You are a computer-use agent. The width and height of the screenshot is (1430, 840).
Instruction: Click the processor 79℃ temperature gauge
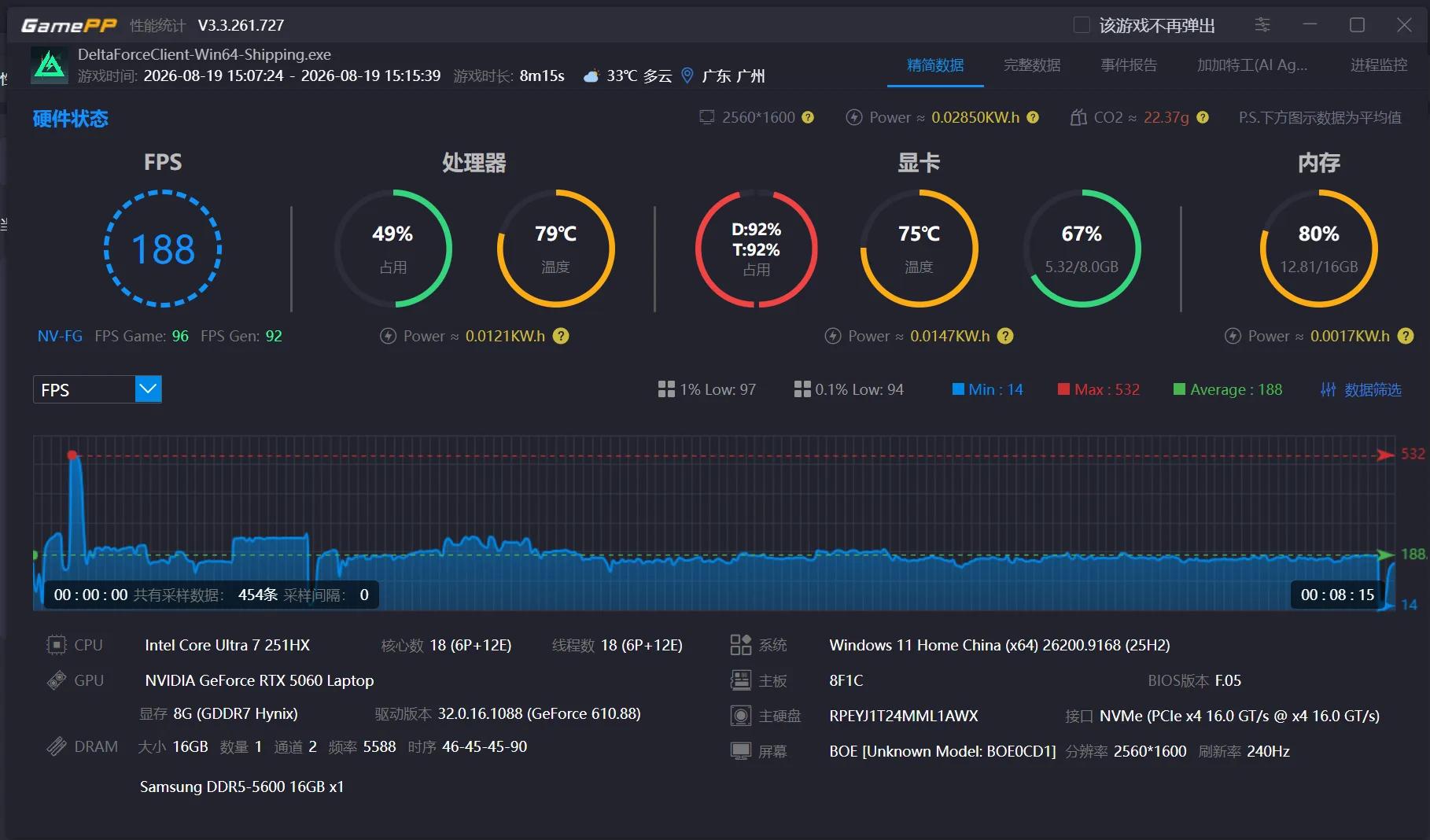pos(556,249)
